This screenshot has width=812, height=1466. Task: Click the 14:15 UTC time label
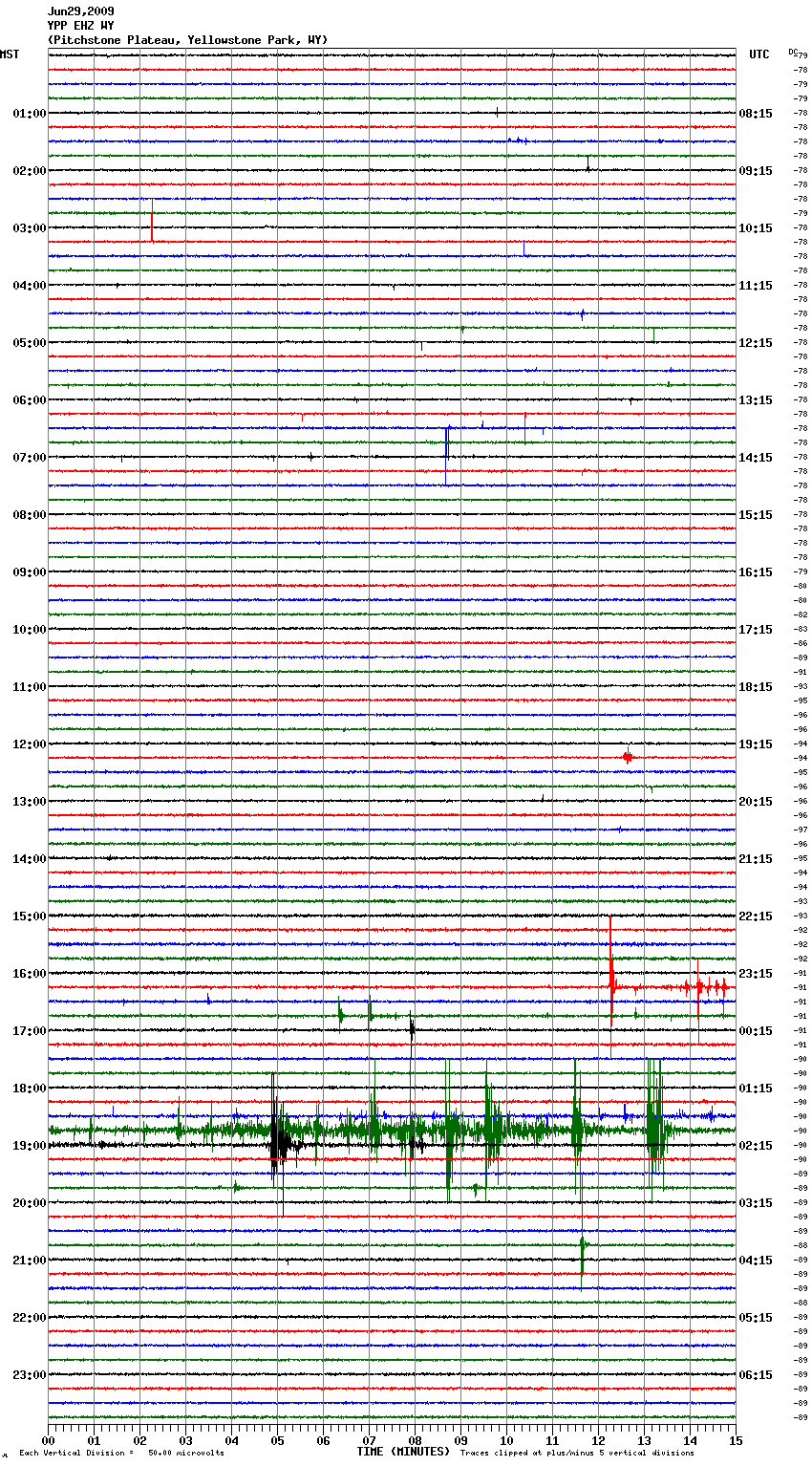coord(756,458)
